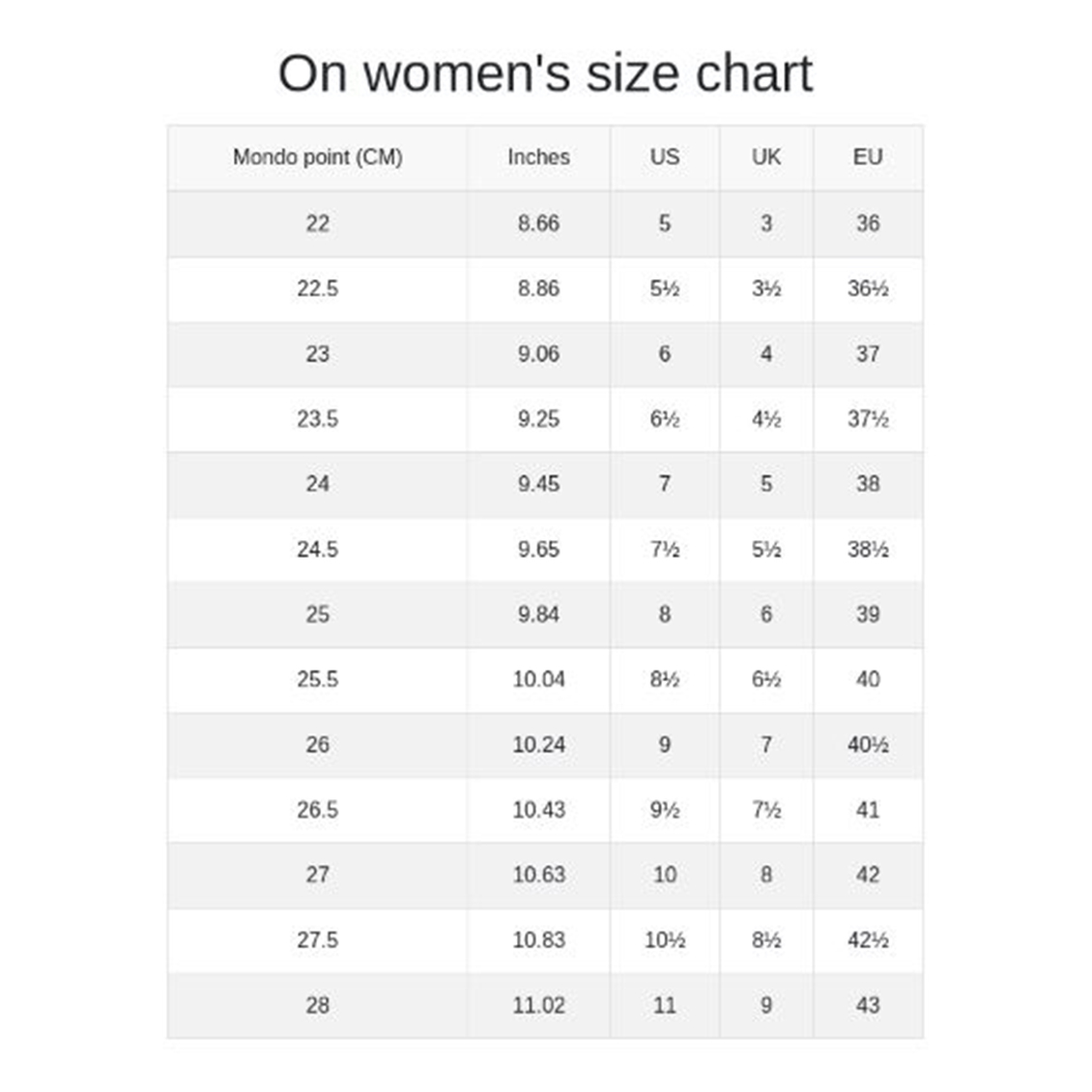
Task: Select the 10.63 inches cell
Action: pyautogui.click(x=538, y=875)
